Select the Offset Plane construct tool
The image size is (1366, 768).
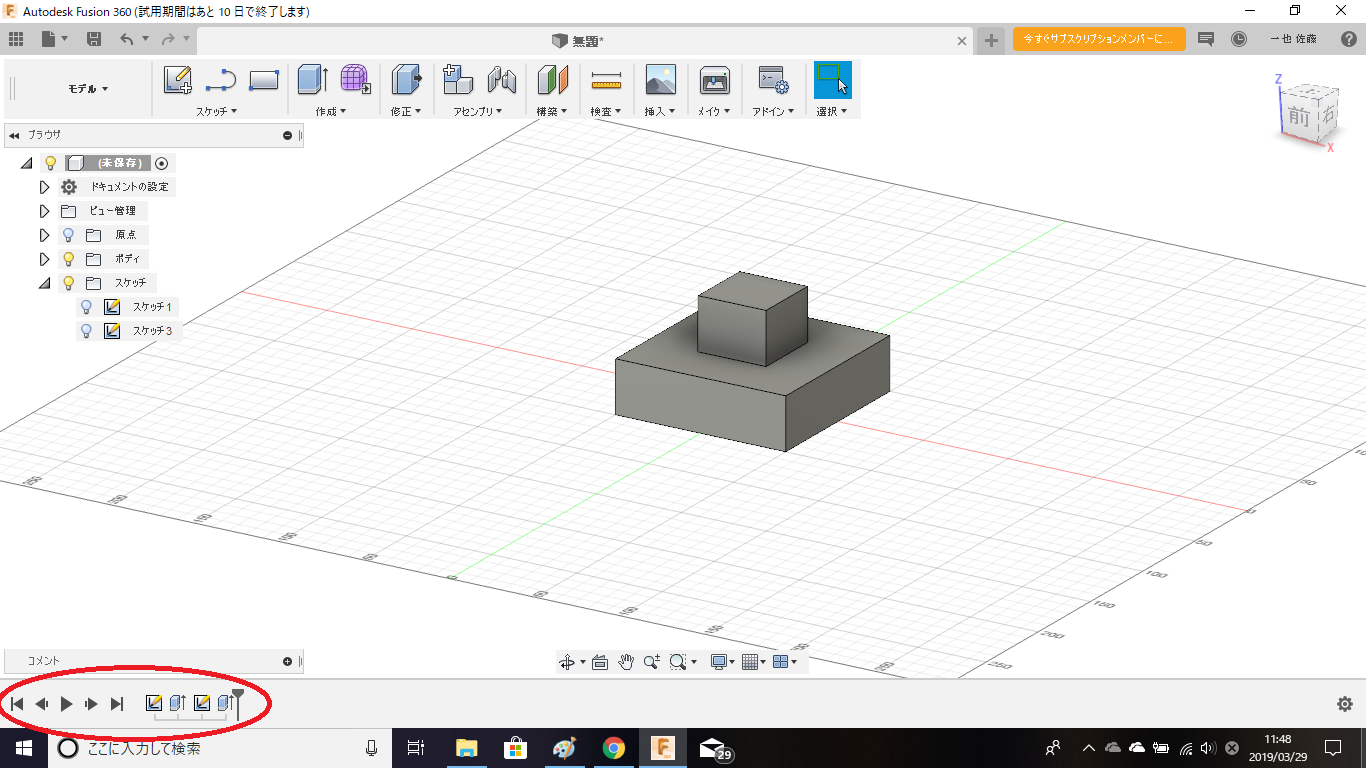click(x=552, y=80)
